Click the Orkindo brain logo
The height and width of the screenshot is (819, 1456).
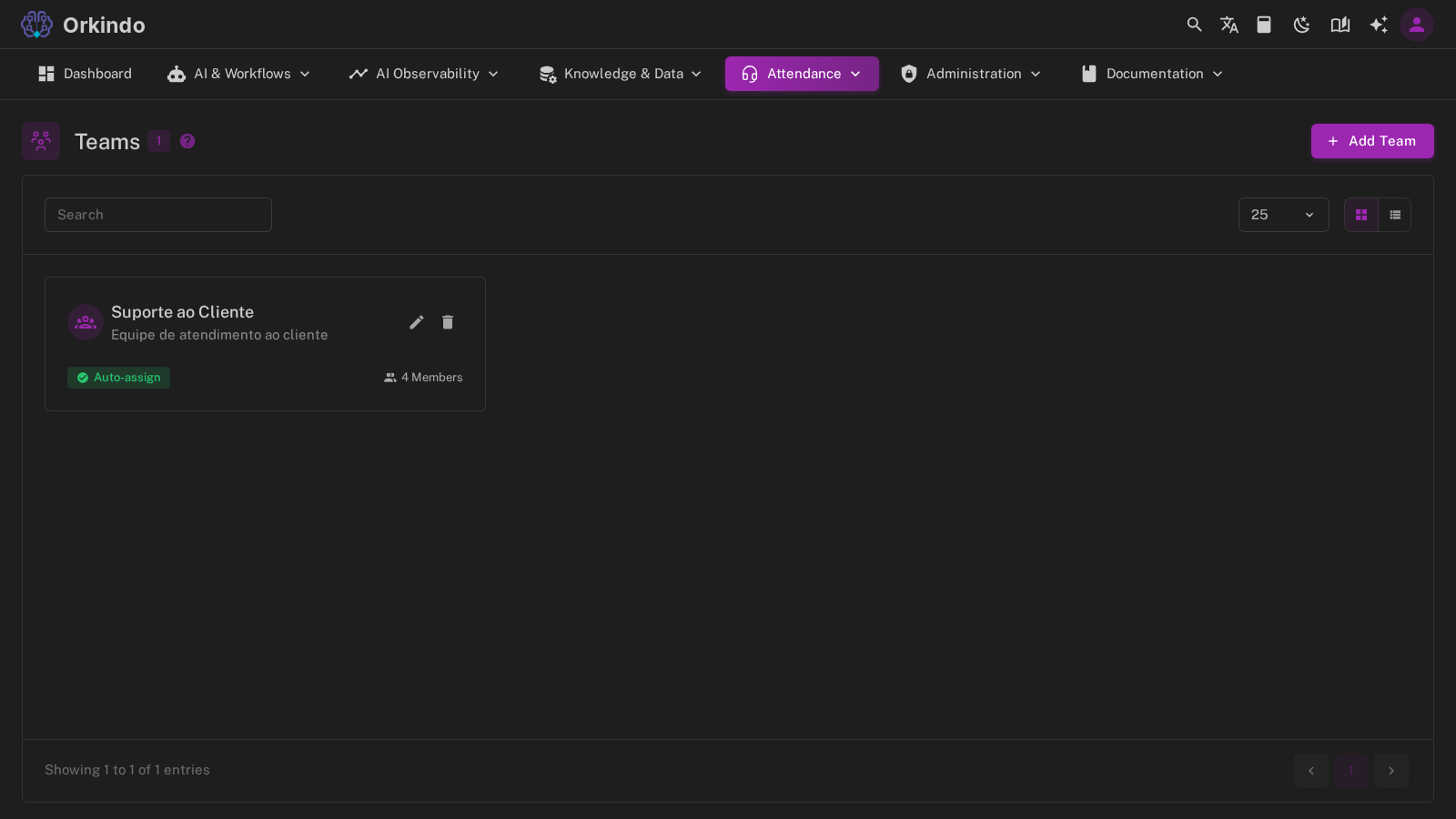click(36, 25)
